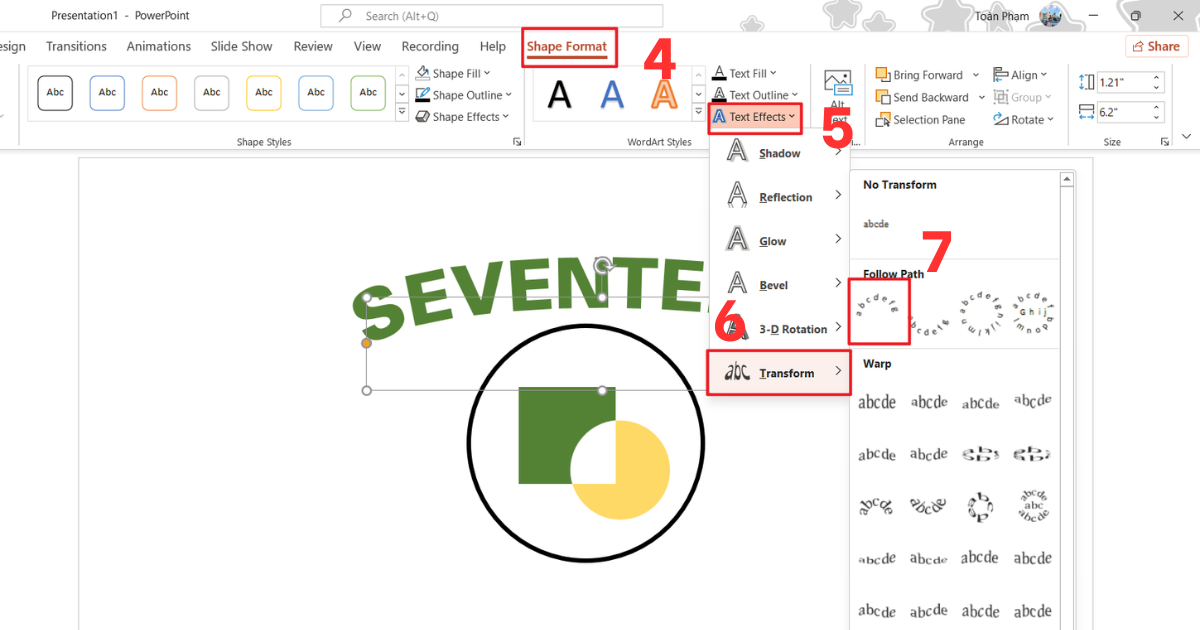Adjust the shape width stepper arrows
The image size is (1200, 630).
[1158, 112]
